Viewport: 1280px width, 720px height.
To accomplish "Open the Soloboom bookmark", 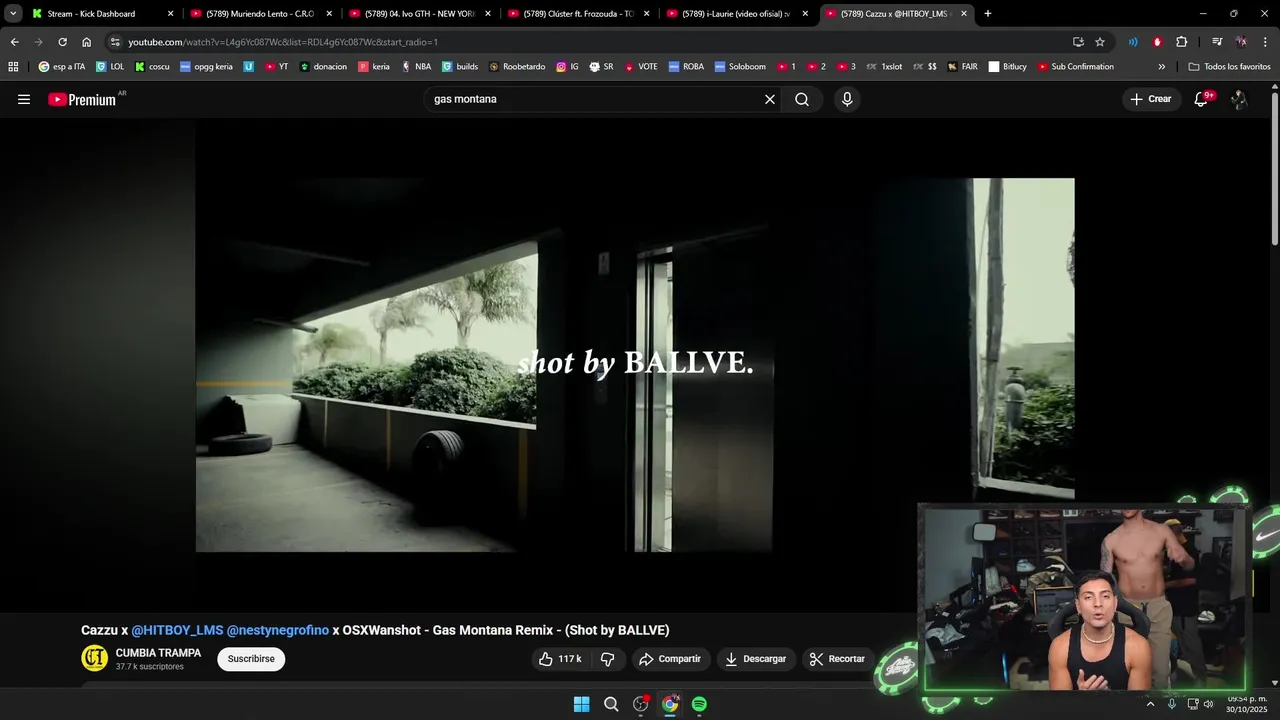I will point(740,67).
